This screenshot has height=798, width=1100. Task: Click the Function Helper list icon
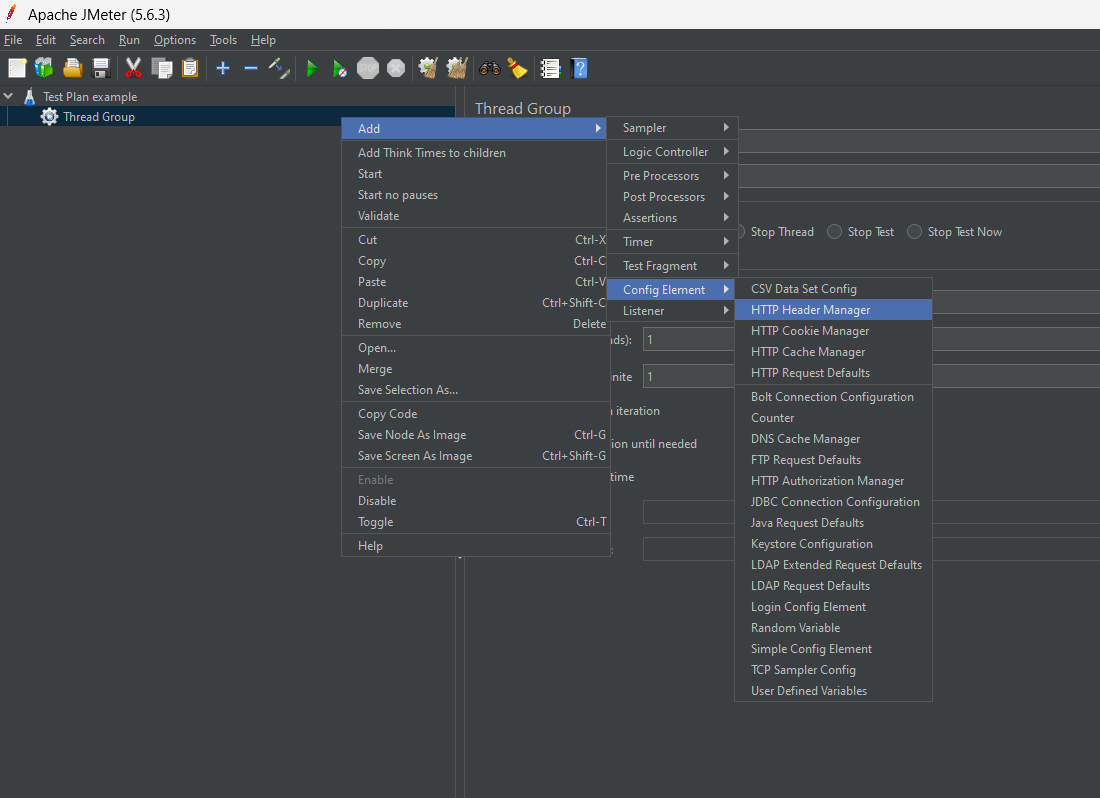coord(550,68)
